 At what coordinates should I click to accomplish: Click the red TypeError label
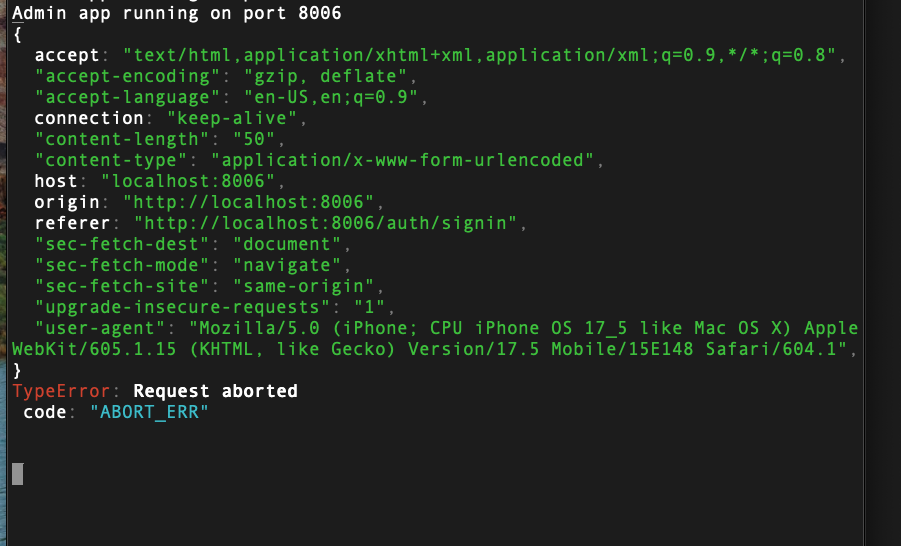[61, 391]
